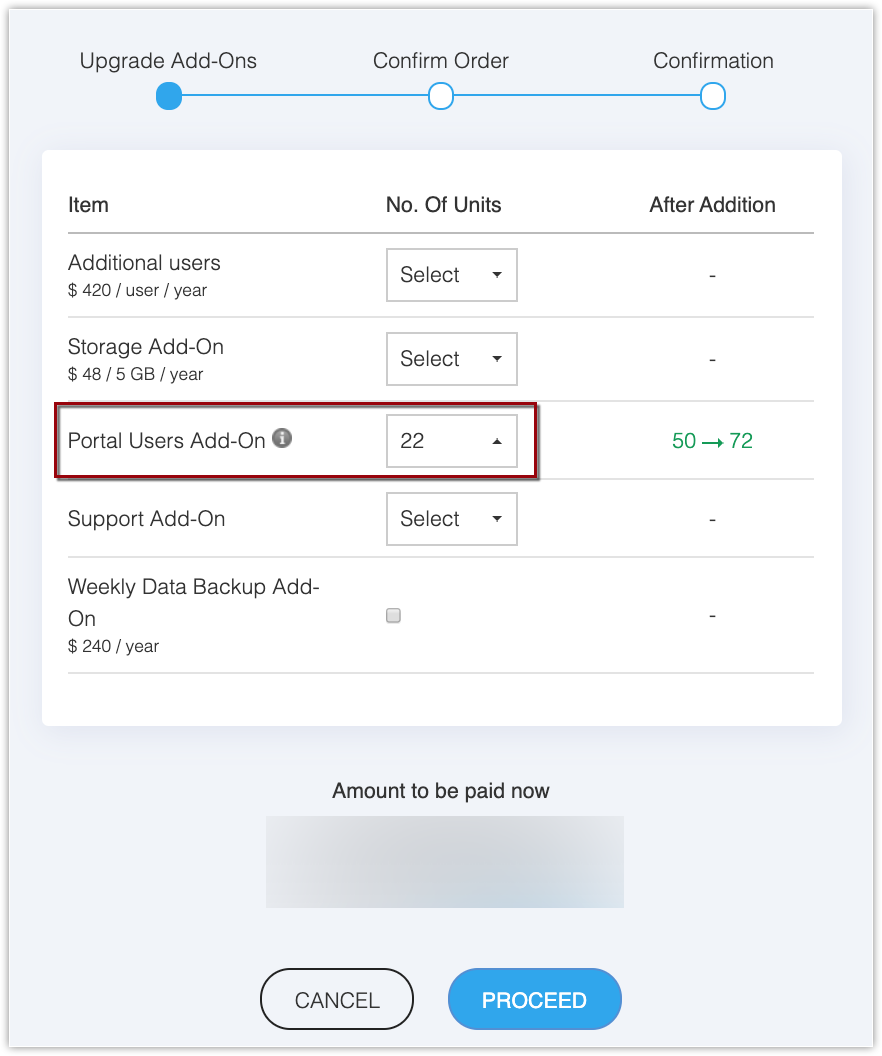The width and height of the screenshot is (882, 1056).
Task: Select the Confirm Order step label
Action: coord(441,61)
